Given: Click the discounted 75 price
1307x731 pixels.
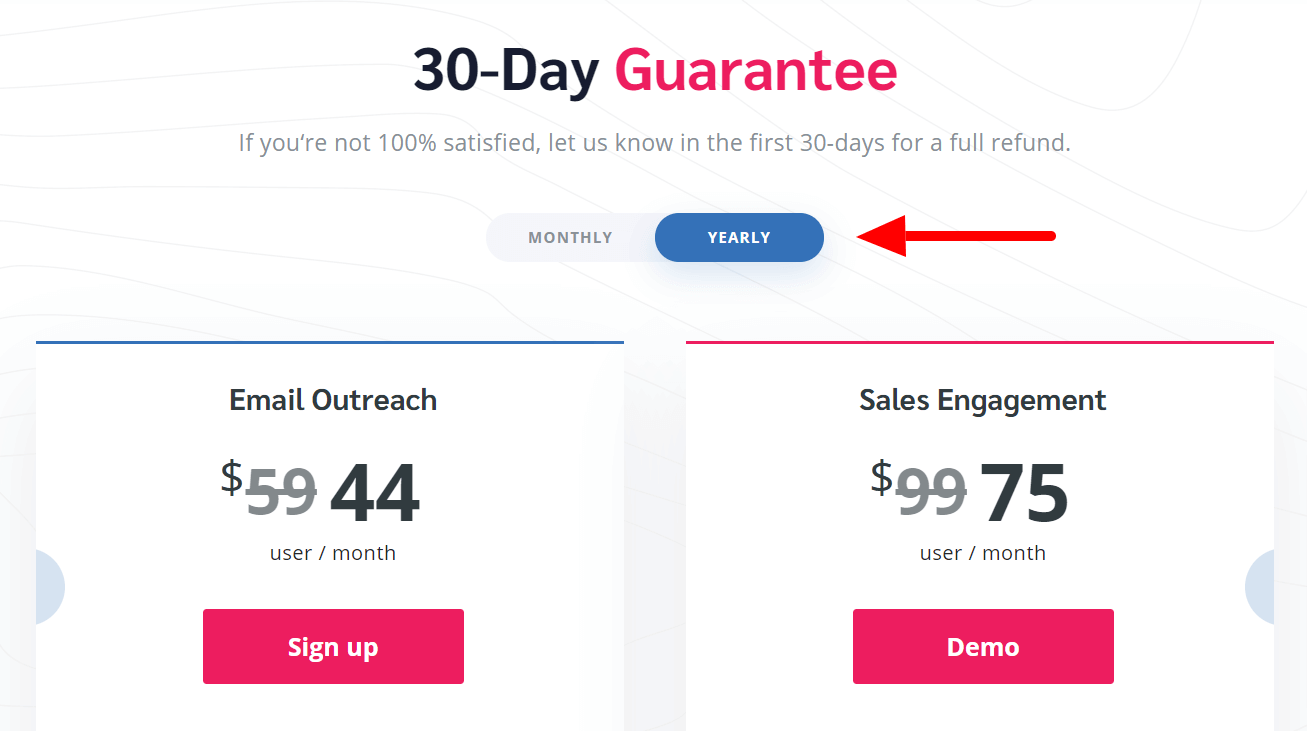Looking at the screenshot, I should 1024,493.
